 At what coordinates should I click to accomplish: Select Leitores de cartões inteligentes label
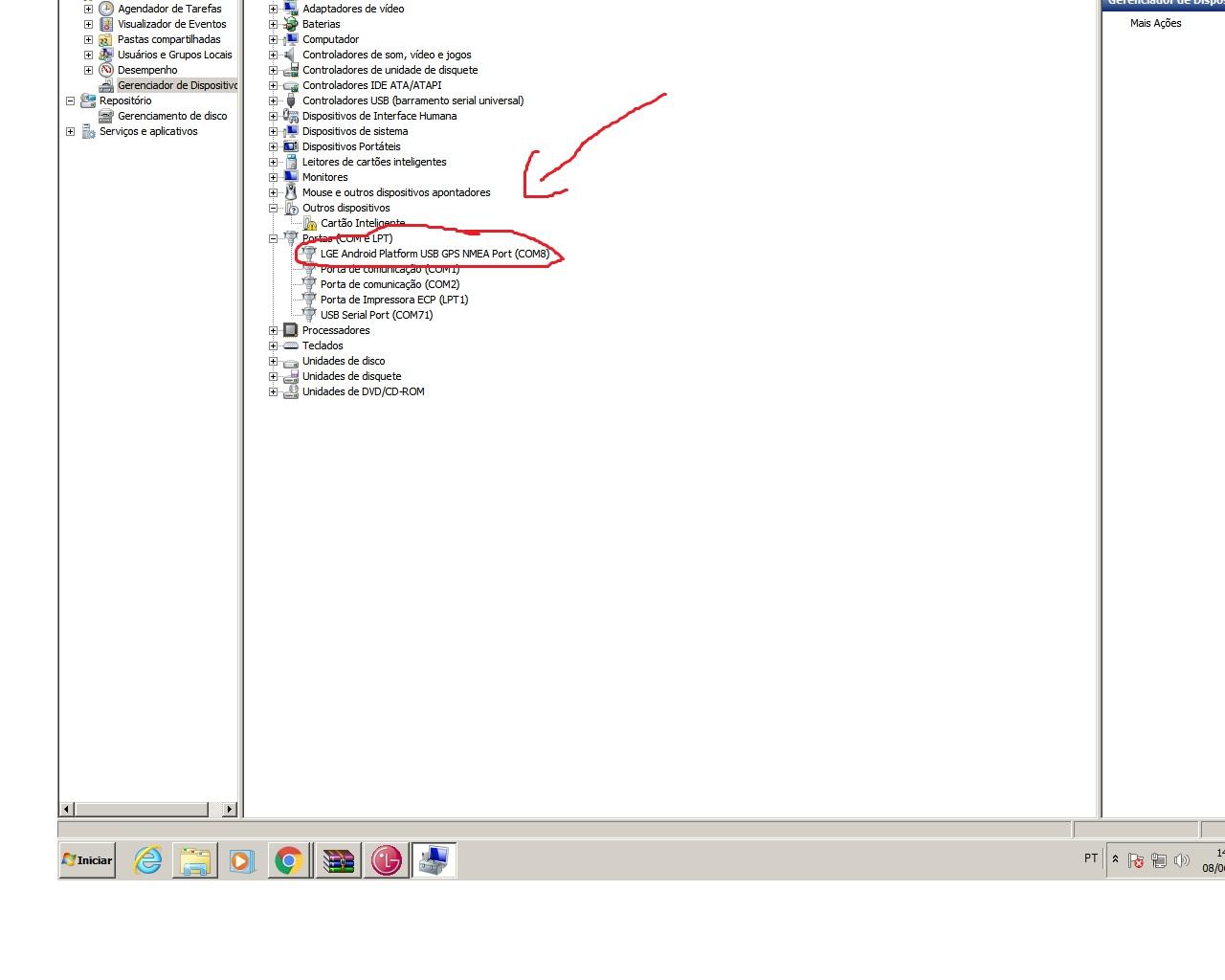point(374,162)
